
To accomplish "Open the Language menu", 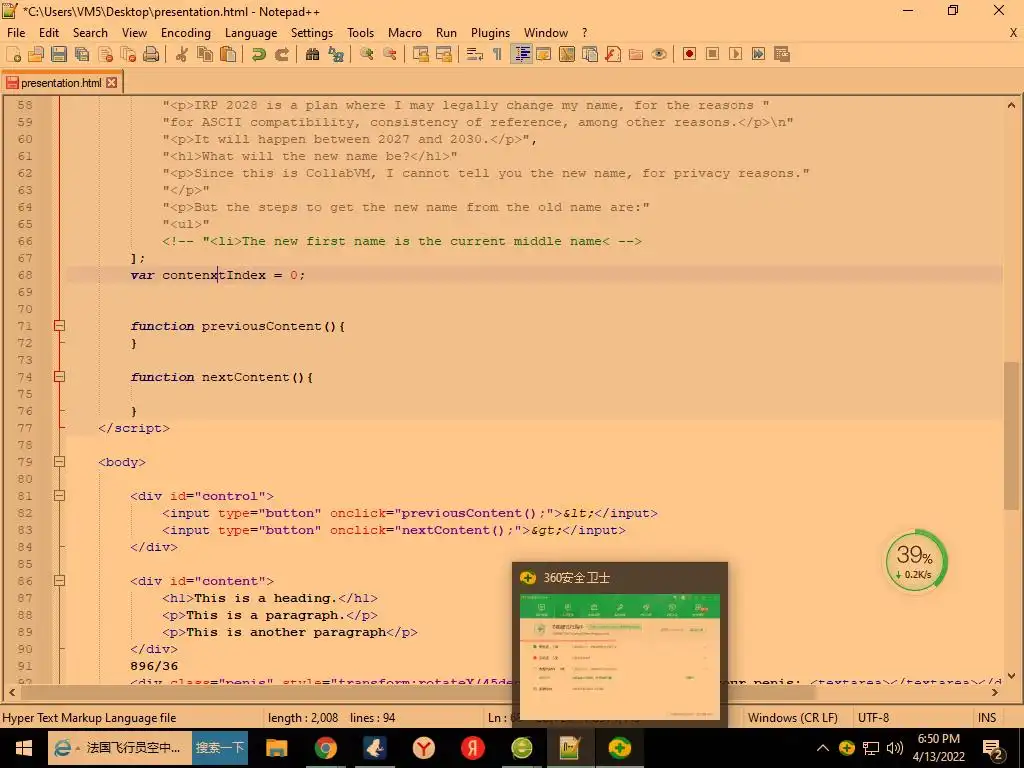I will click(251, 33).
